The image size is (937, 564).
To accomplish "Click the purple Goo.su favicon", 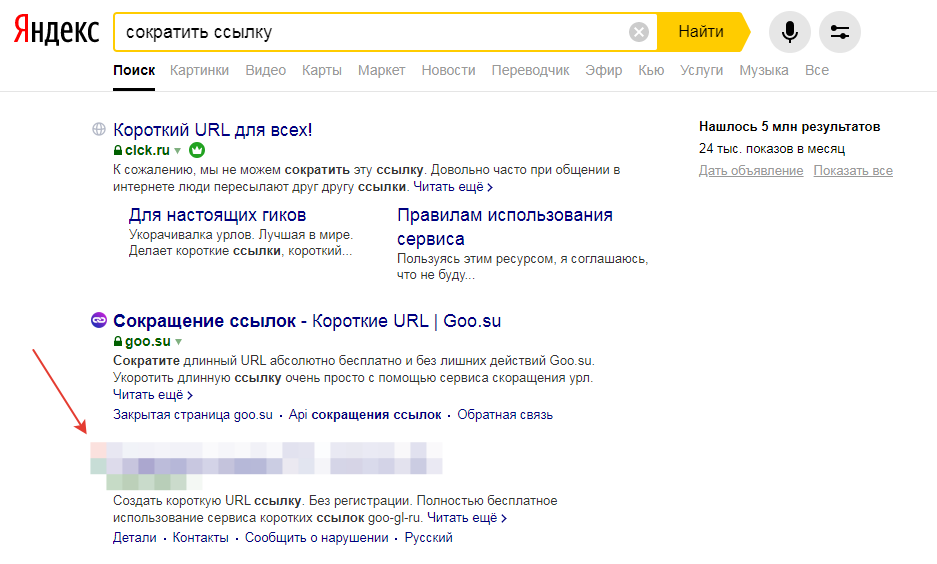I will 99,320.
